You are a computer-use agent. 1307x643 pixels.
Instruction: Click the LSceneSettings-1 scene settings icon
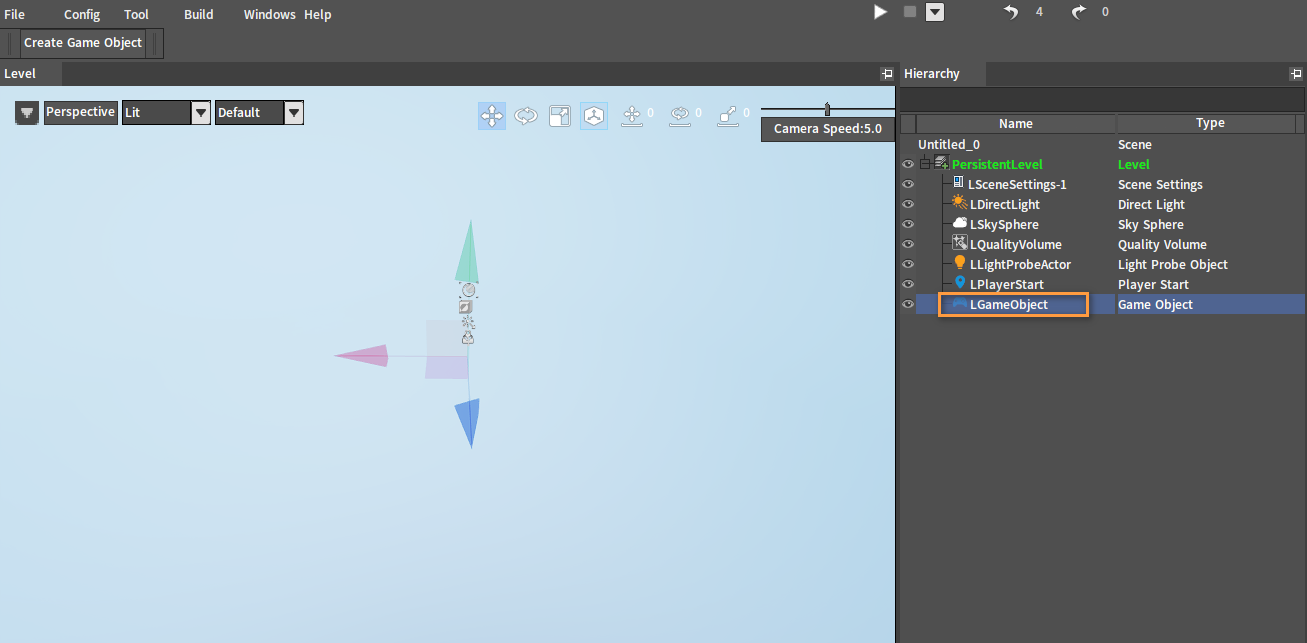pos(959,183)
